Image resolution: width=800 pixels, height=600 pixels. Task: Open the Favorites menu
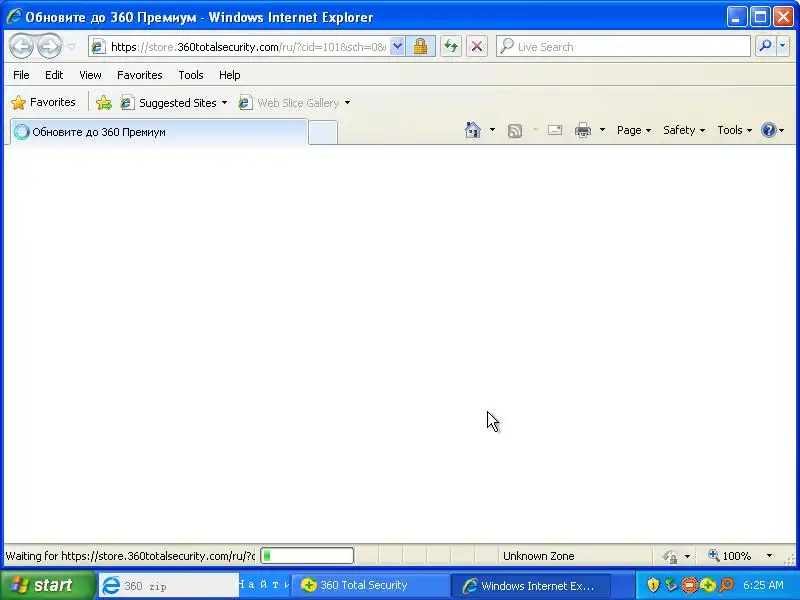(139, 75)
